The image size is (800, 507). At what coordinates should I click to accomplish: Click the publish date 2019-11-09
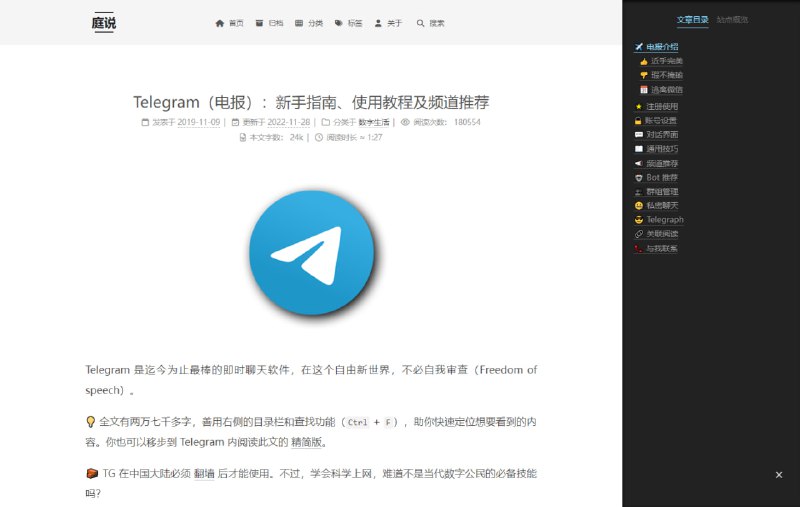click(199, 122)
